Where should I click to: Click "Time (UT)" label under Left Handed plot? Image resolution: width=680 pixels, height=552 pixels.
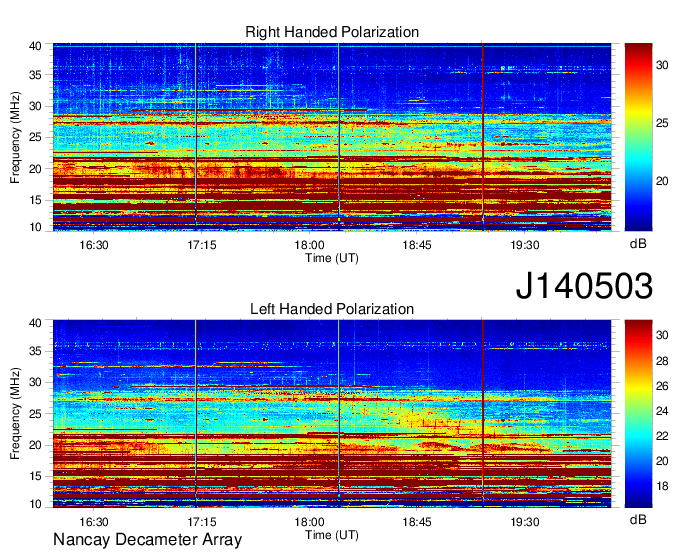(332, 535)
